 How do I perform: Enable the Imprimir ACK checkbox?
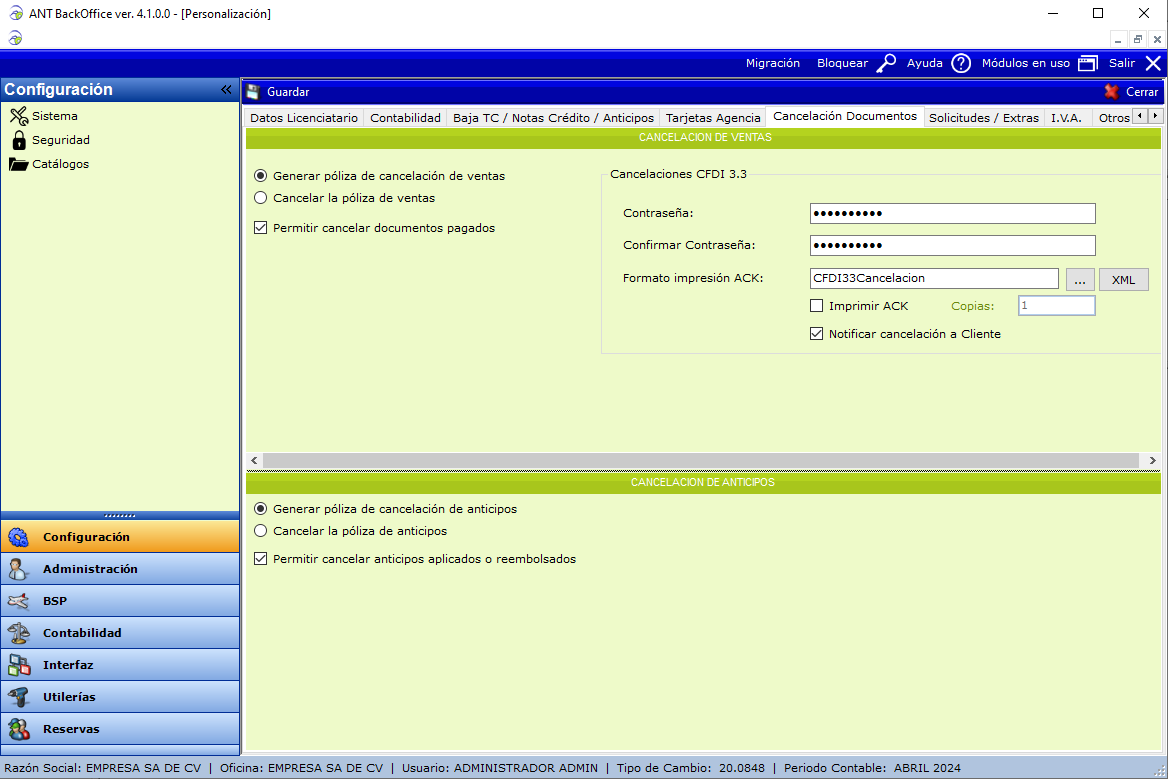coord(817,306)
